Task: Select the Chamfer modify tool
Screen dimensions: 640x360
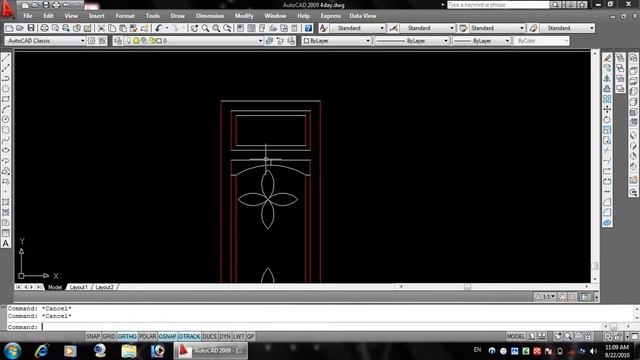Action: [x=607, y=202]
